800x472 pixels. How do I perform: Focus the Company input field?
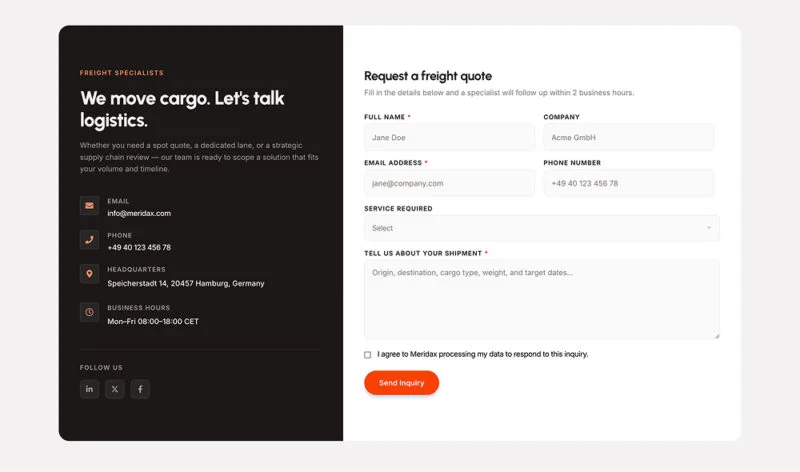(629, 137)
